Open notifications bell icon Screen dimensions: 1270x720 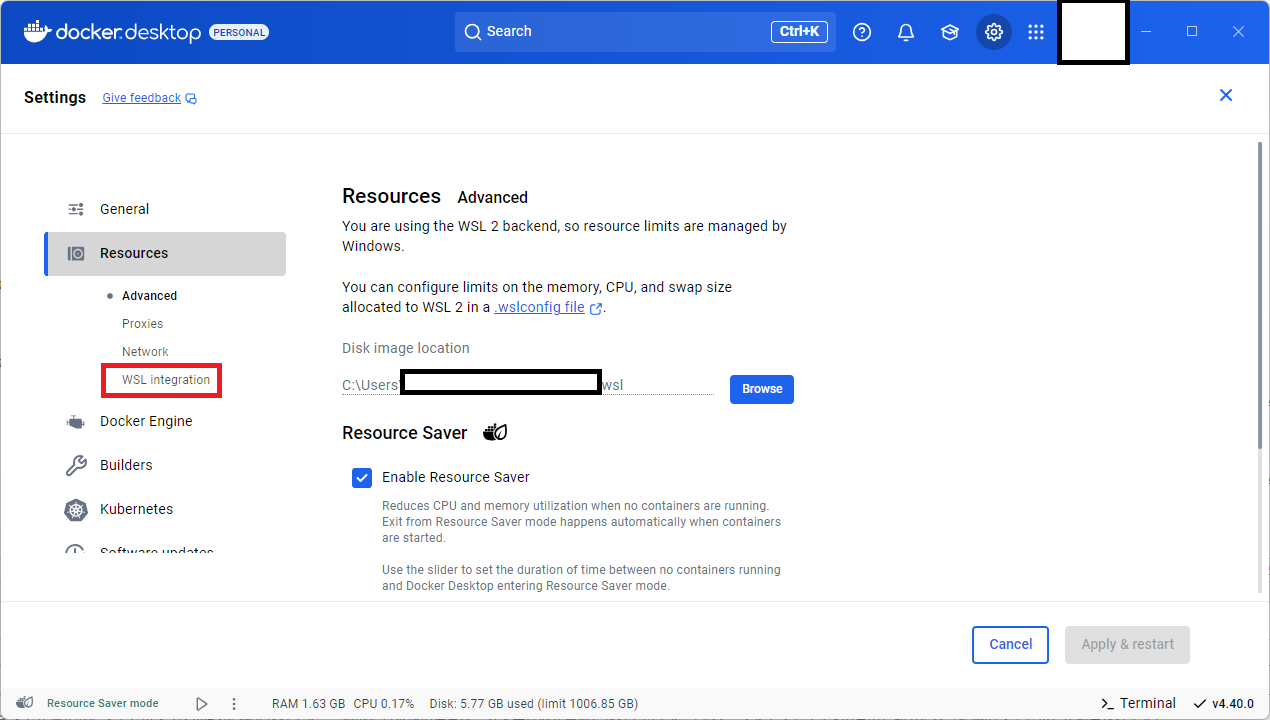coord(906,32)
